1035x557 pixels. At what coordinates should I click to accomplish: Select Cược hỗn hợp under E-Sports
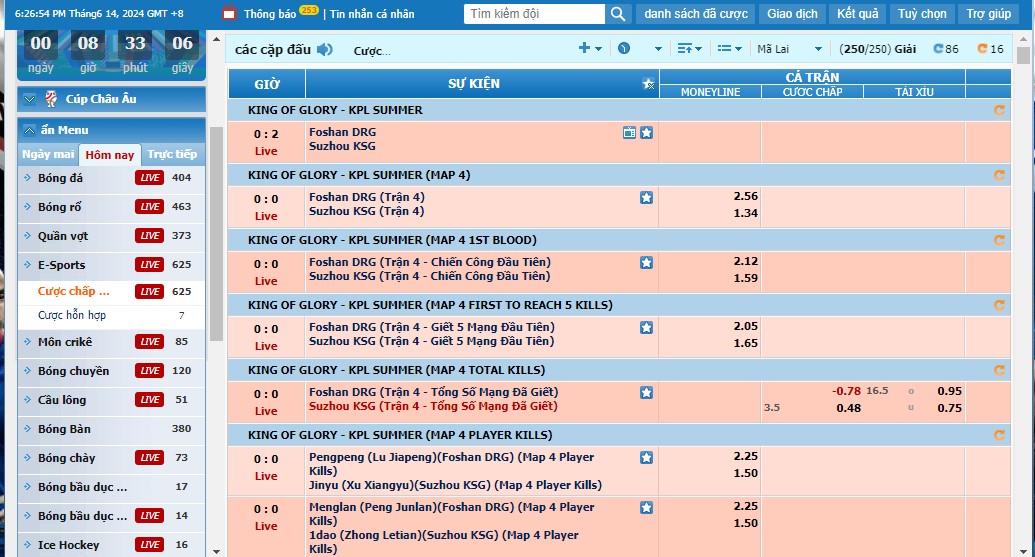point(71,315)
